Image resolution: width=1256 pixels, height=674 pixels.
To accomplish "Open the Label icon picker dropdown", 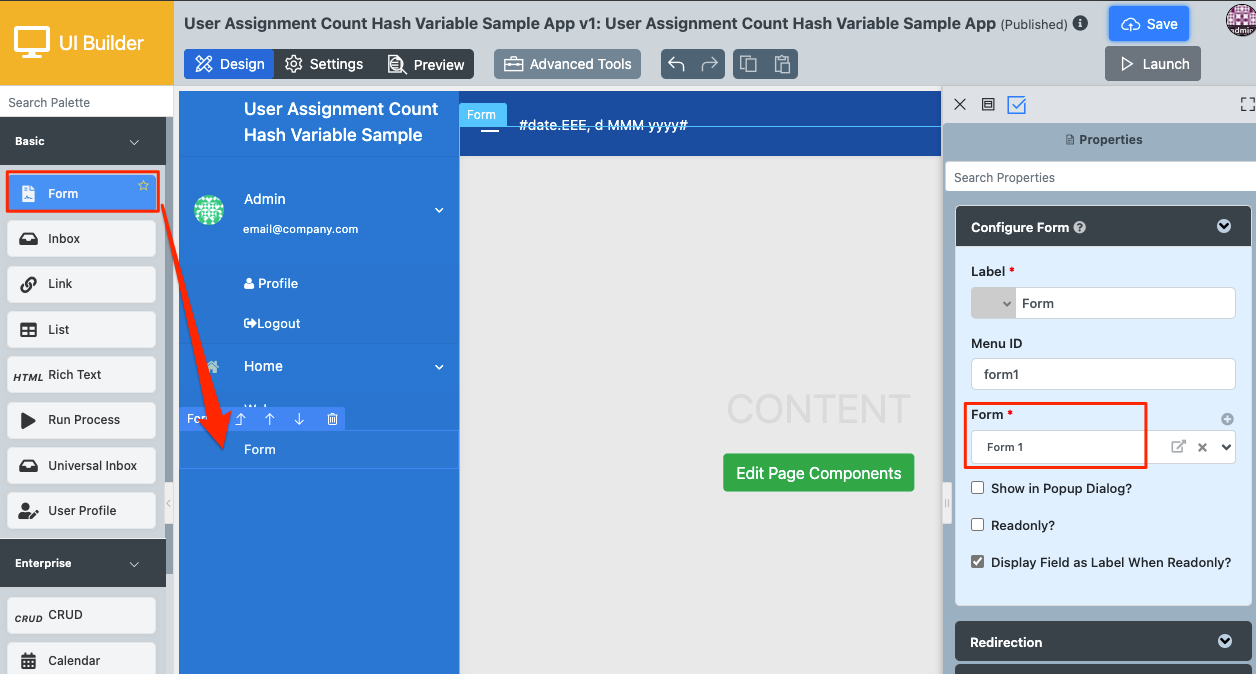I will [993, 303].
